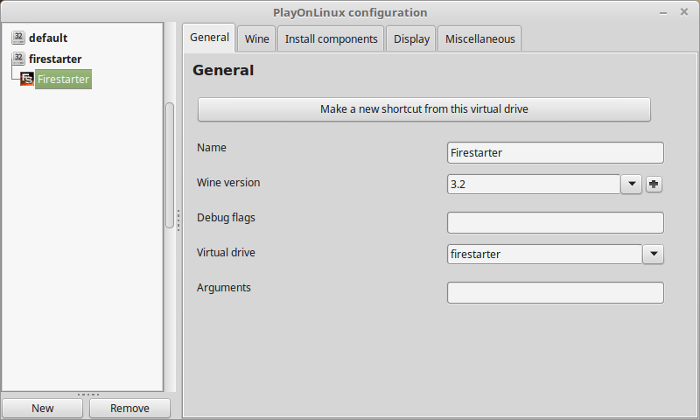
Task: Click the Arguments input field
Action: [555, 293]
